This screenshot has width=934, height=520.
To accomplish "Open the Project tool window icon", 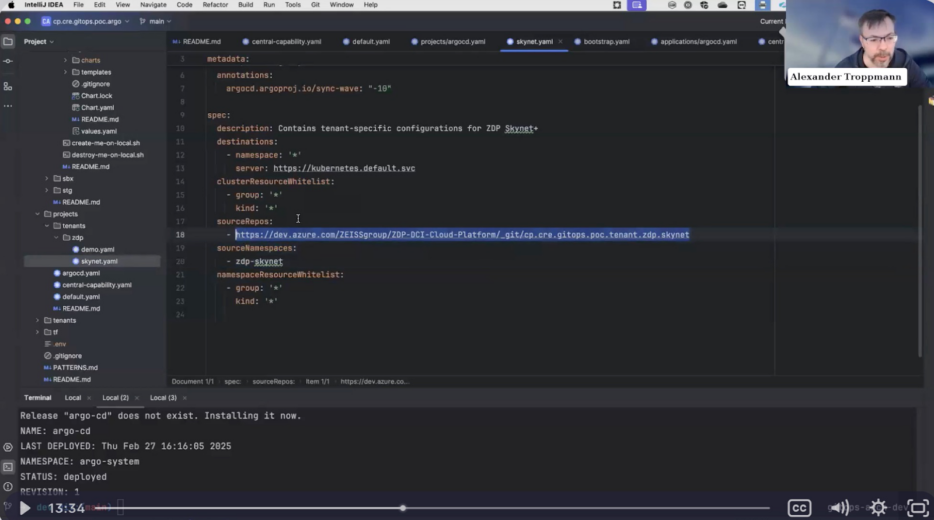I will tap(8, 42).
